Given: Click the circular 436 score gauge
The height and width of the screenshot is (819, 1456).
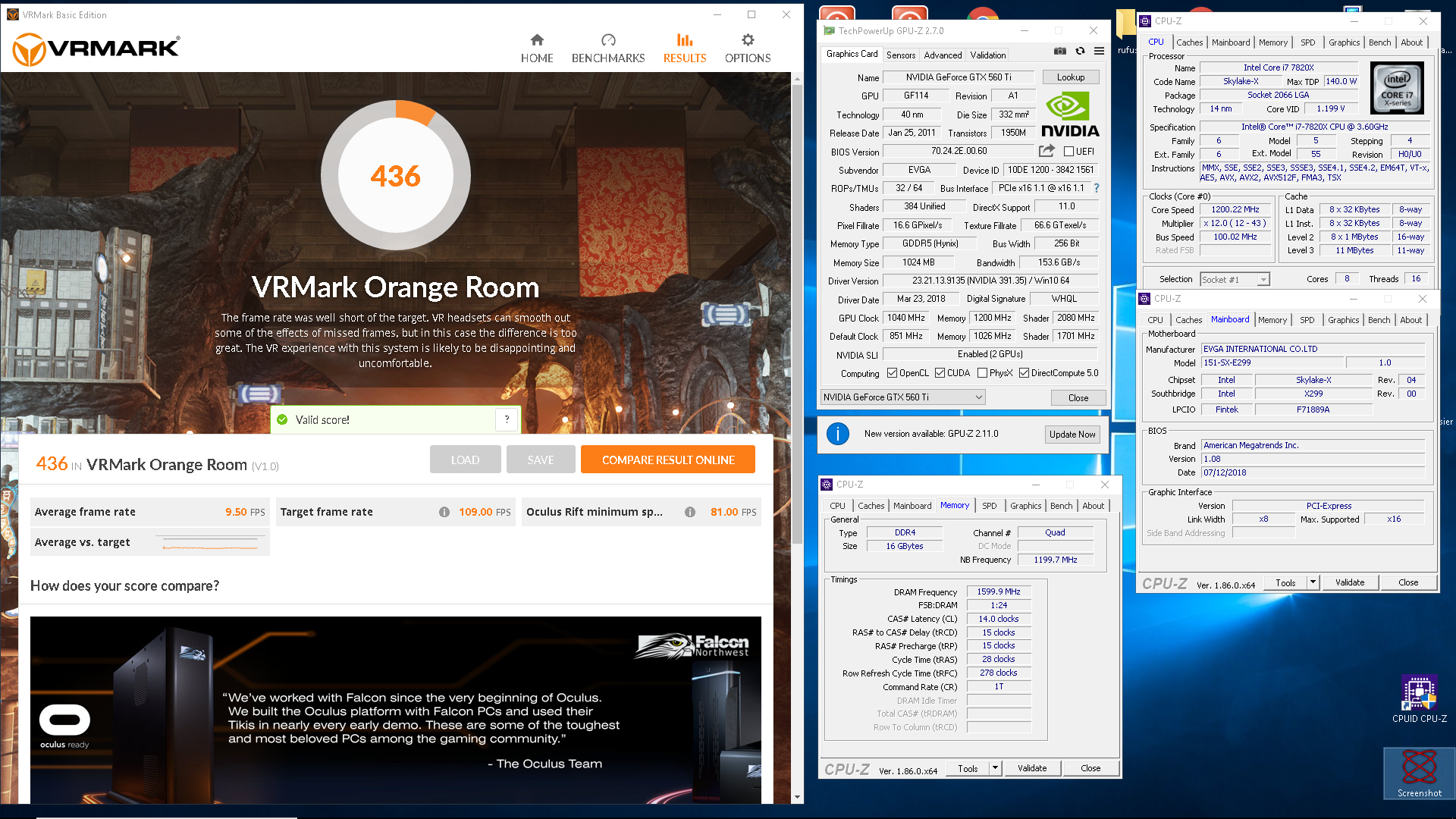Looking at the screenshot, I should pyautogui.click(x=396, y=176).
